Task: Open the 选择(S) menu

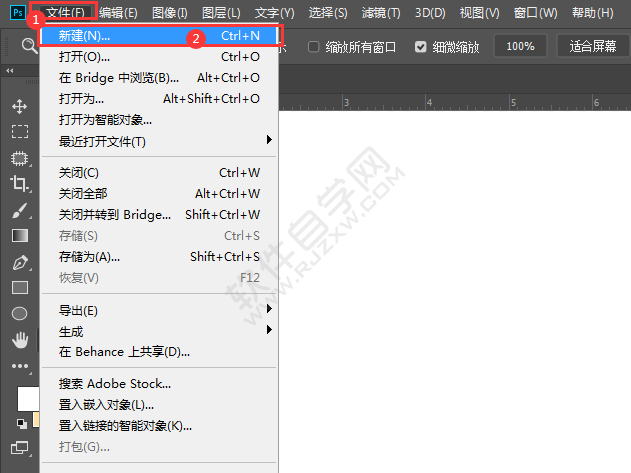Action: click(328, 13)
